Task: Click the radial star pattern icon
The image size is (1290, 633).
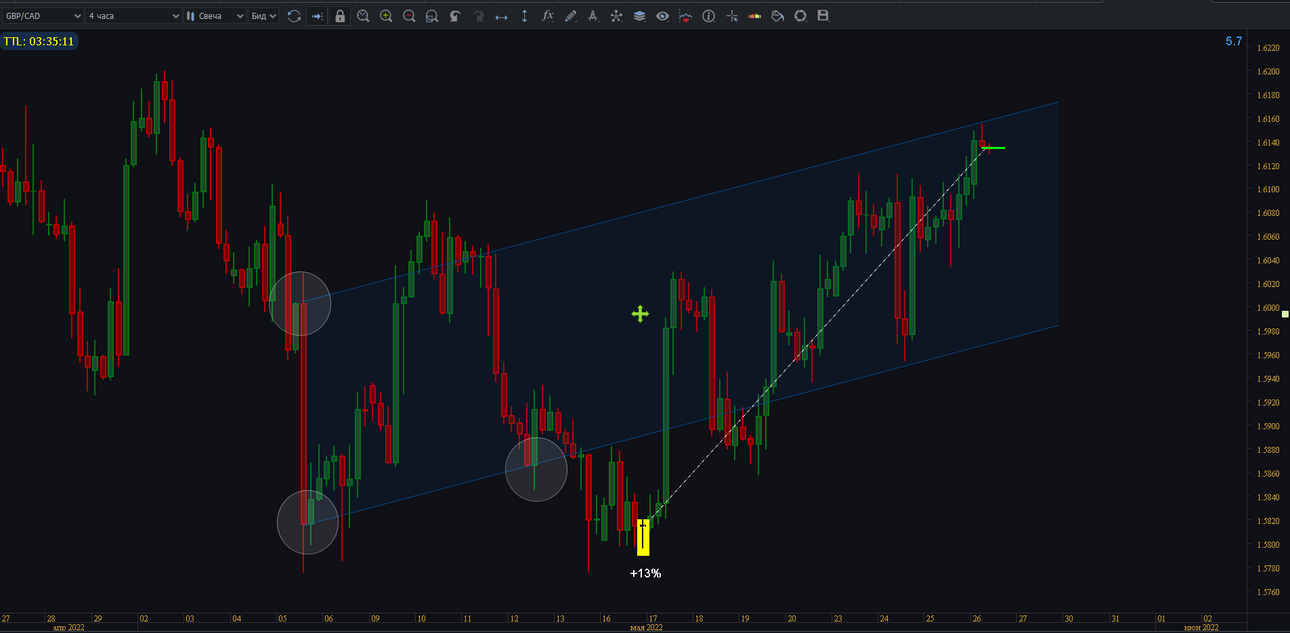Action: [616, 16]
